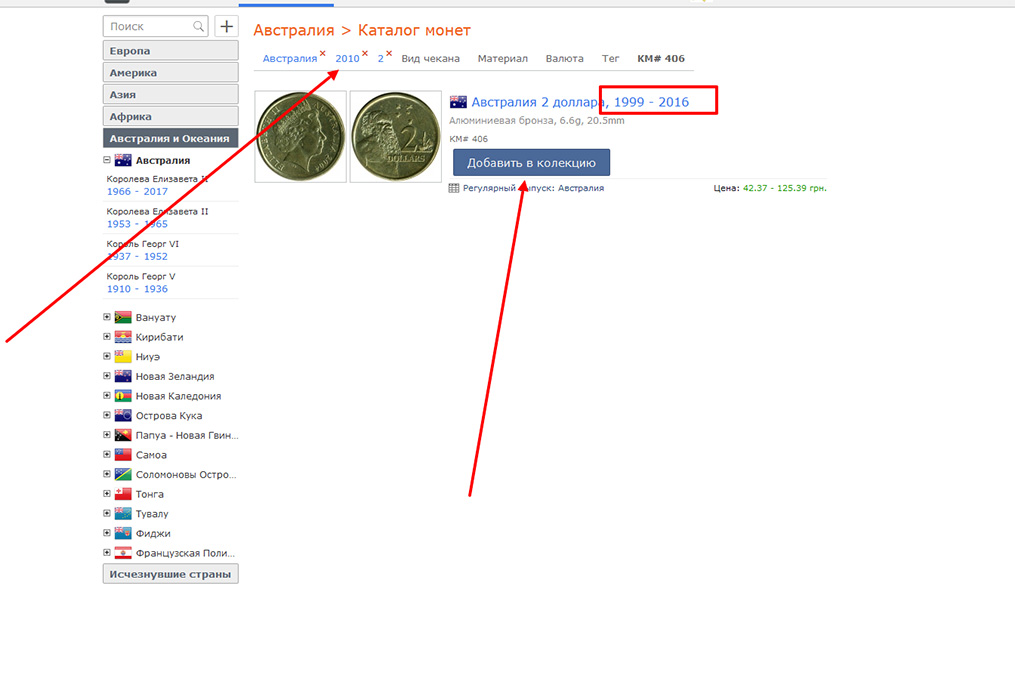Click the Fiji flag icon

click(x=123, y=533)
